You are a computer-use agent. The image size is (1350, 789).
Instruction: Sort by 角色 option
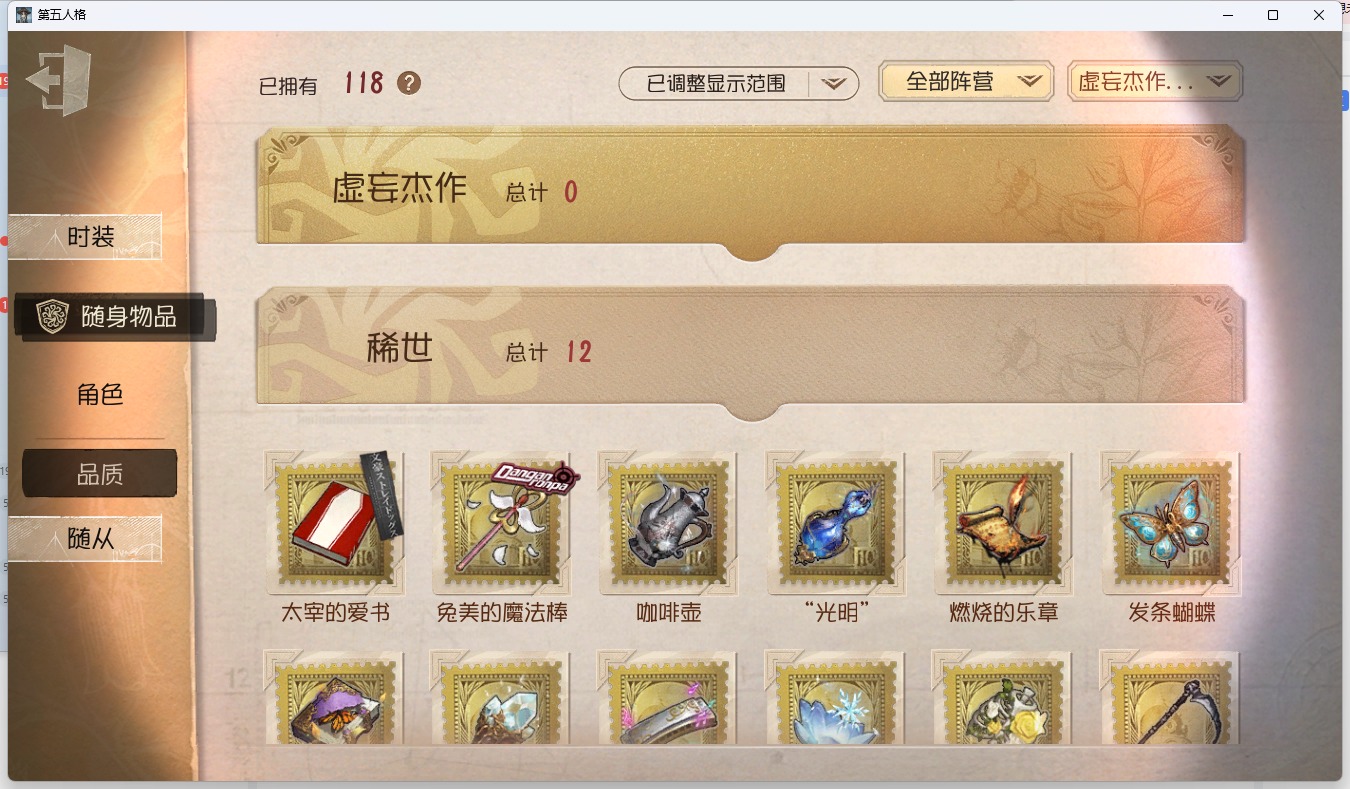coord(100,394)
